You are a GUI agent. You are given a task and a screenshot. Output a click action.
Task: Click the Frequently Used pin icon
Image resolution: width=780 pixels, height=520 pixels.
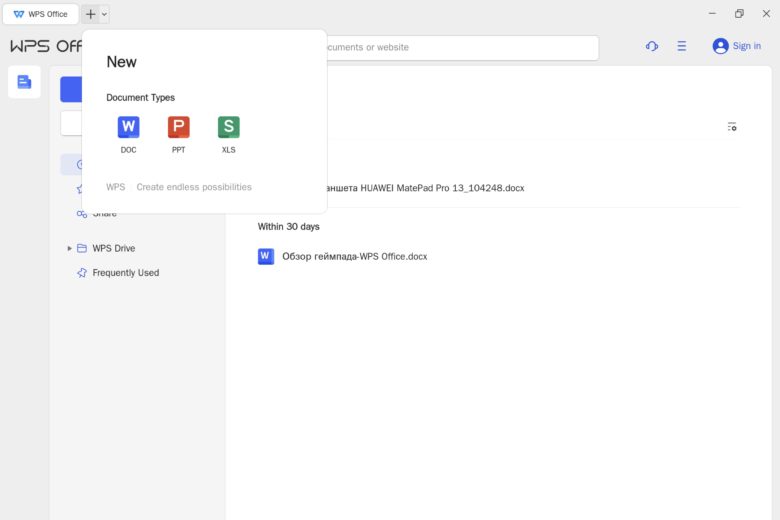coord(82,273)
